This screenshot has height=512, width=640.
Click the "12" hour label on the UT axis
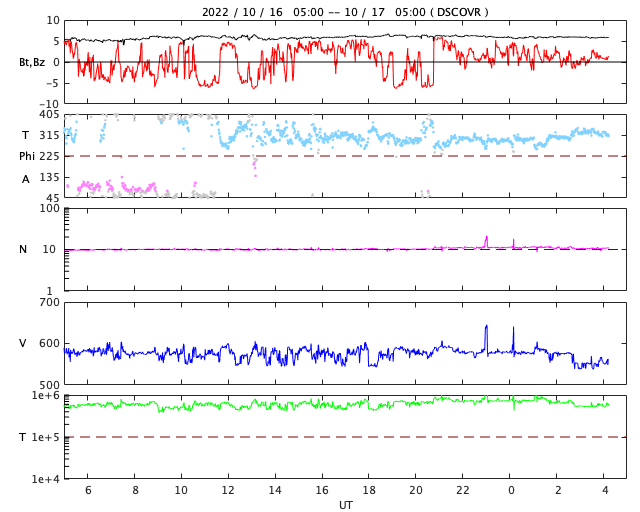[228, 490]
